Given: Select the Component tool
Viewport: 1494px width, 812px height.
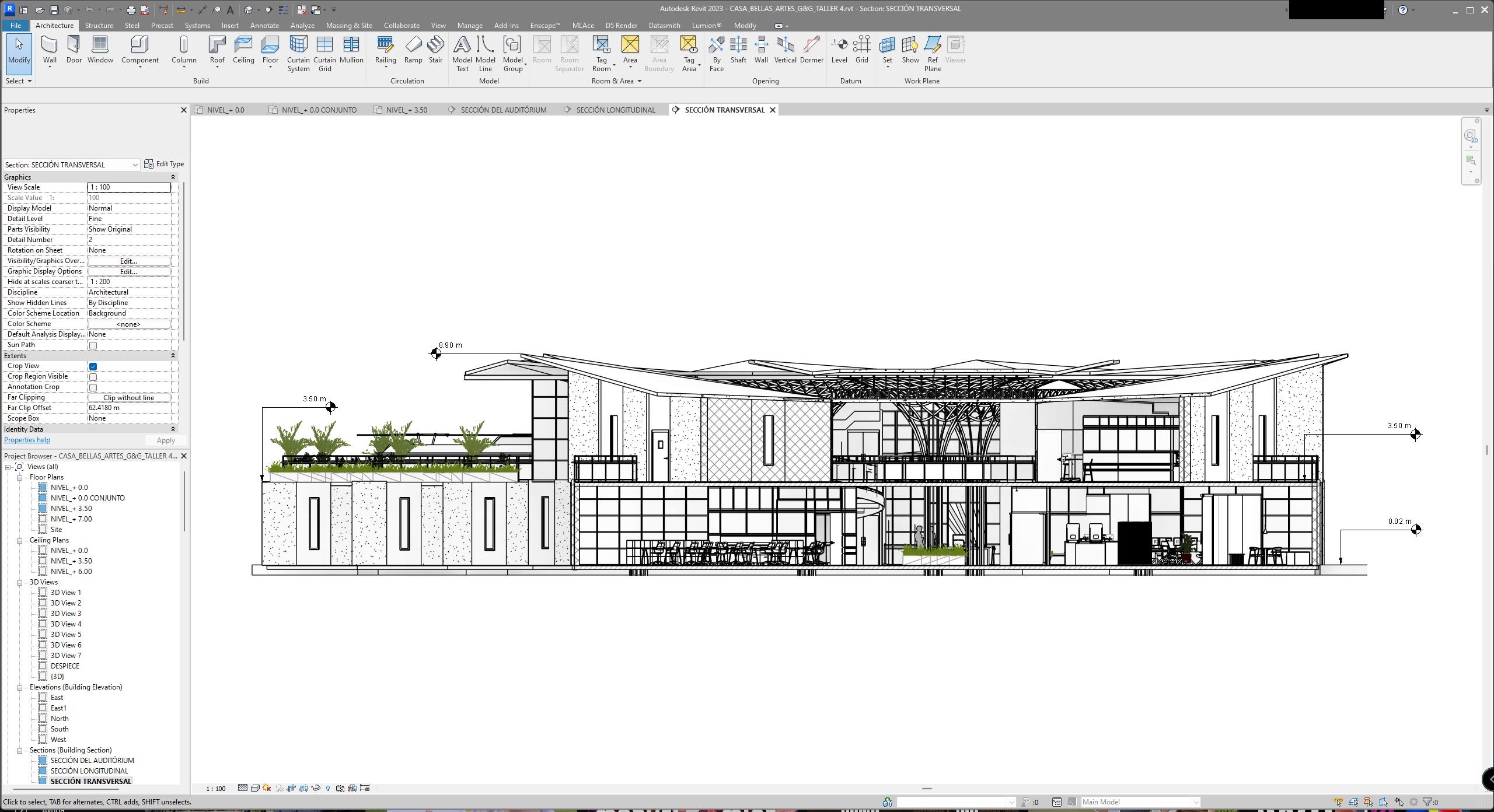Looking at the screenshot, I should 140,50.
